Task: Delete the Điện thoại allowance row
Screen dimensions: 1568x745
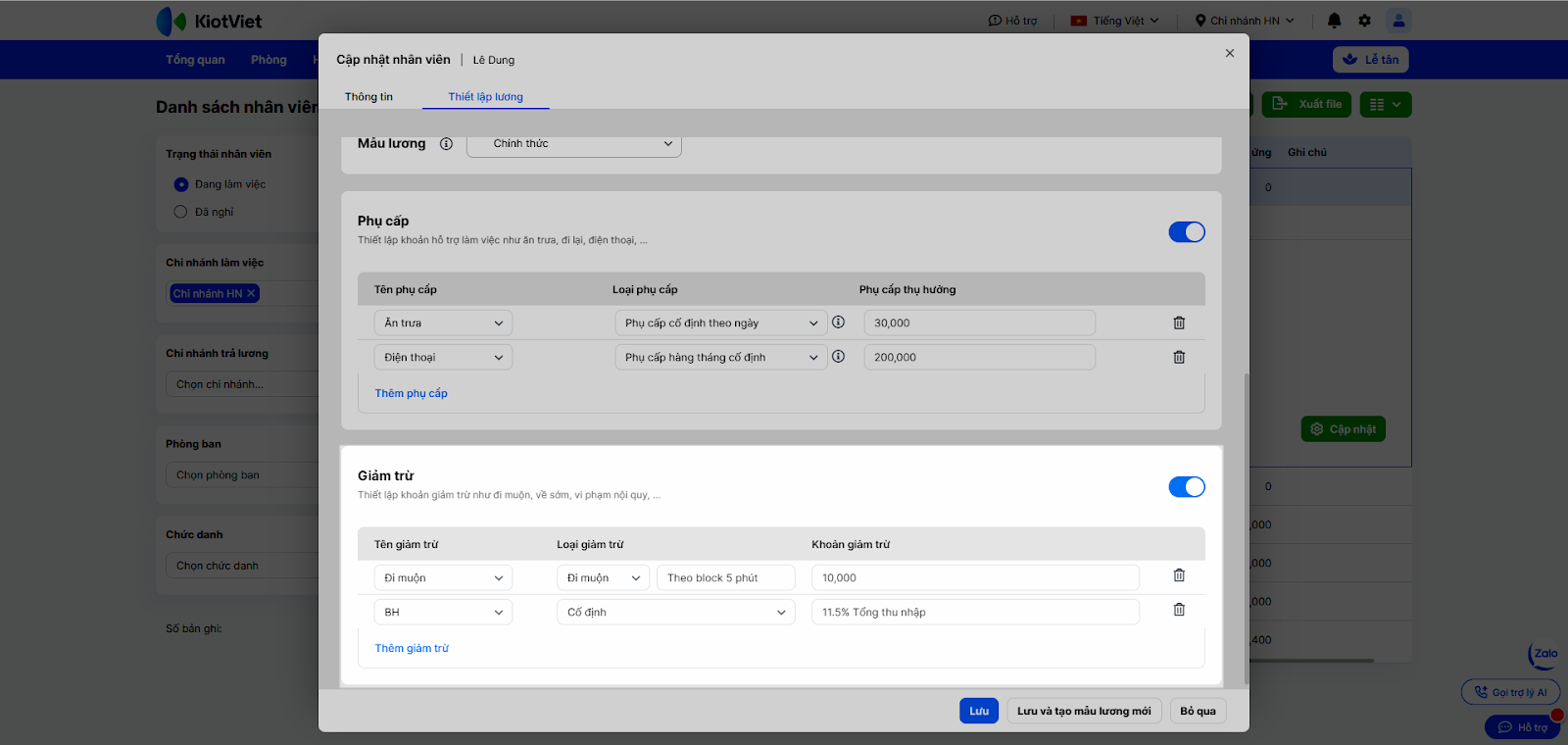Action: coord(1179,357)
